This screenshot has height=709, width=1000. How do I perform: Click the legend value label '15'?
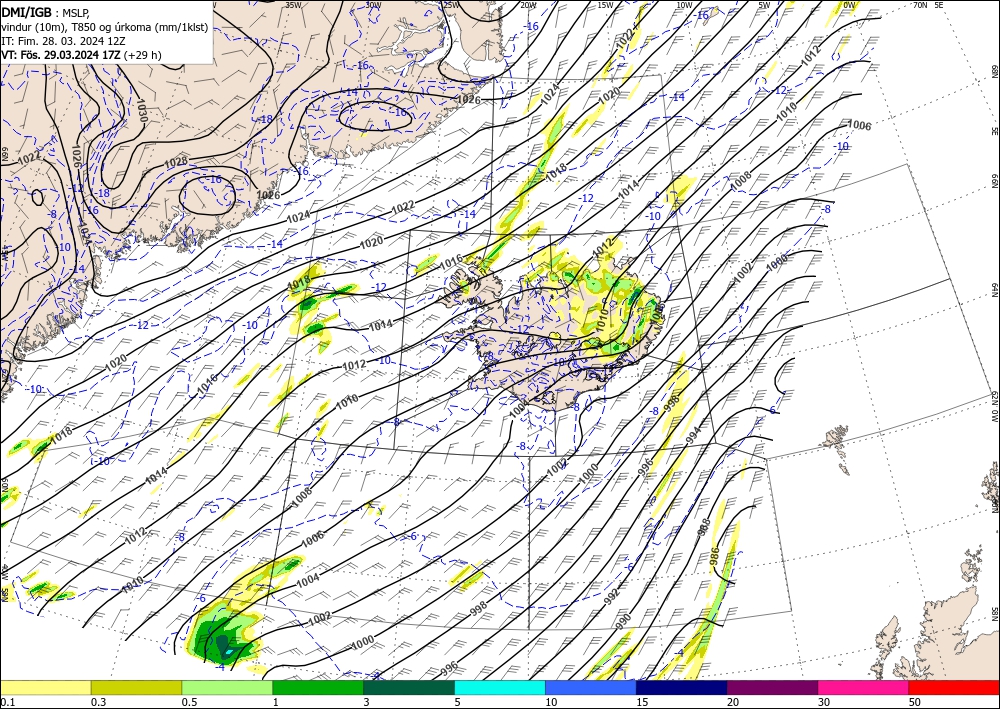(642, 702)
